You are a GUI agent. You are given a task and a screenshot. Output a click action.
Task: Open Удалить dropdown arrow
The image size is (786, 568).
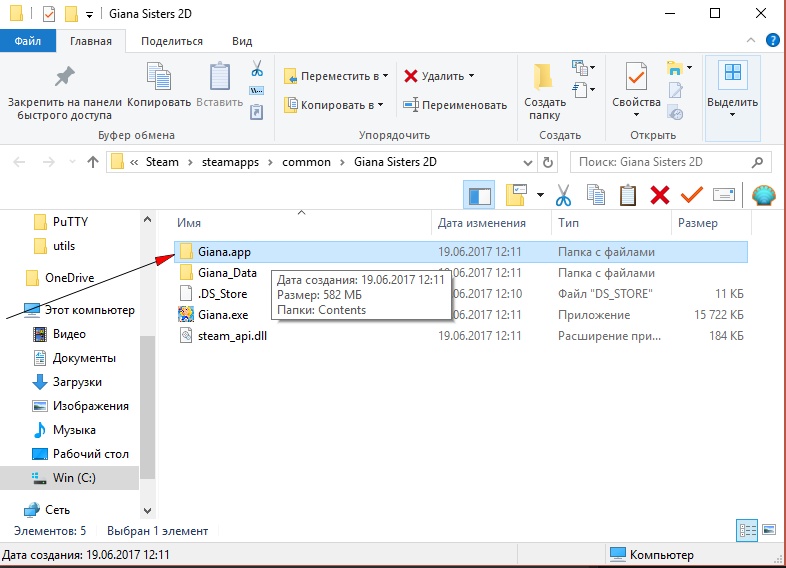tap(471, 76)
